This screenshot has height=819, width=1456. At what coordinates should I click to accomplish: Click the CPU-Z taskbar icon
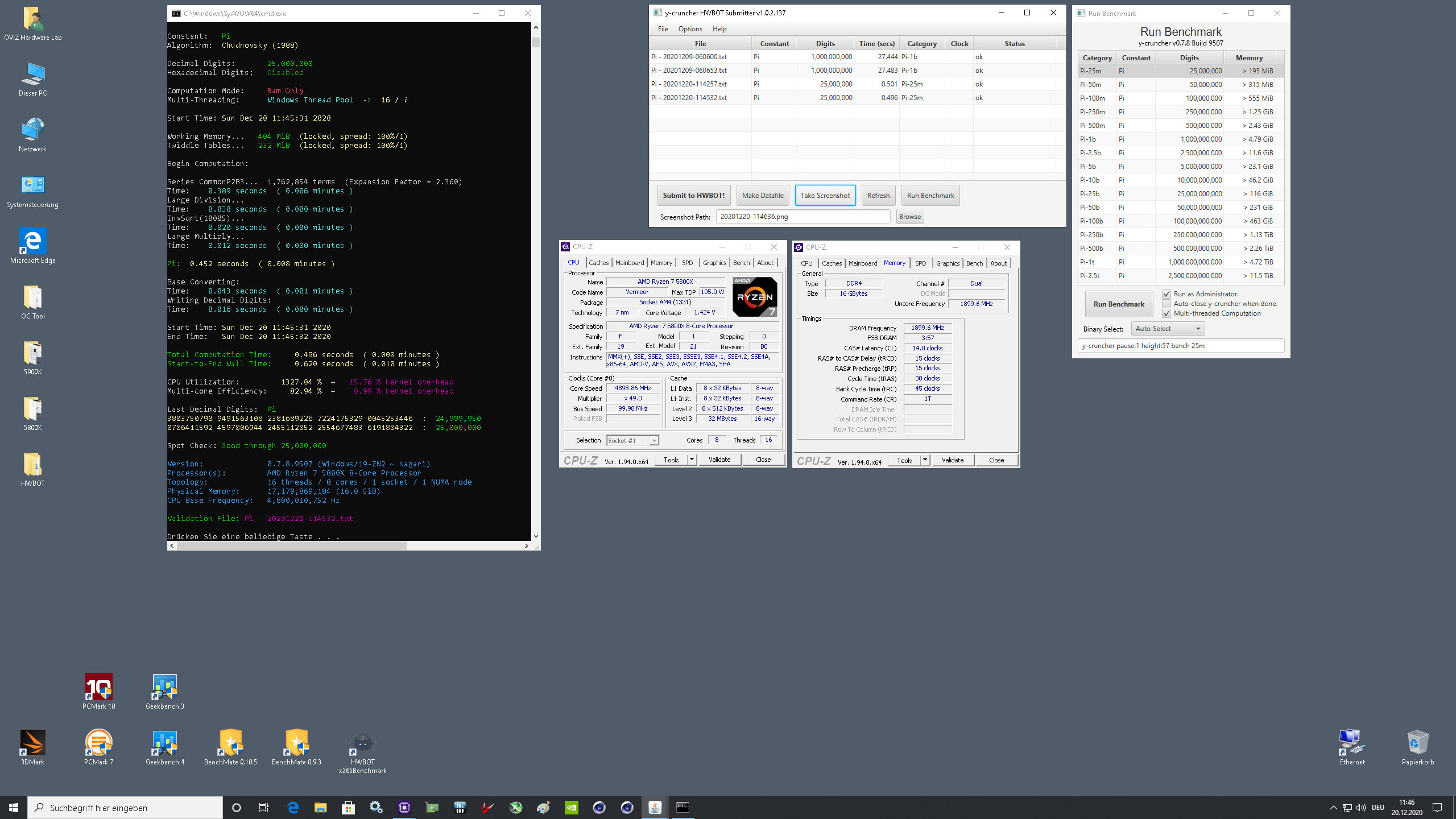404,808
